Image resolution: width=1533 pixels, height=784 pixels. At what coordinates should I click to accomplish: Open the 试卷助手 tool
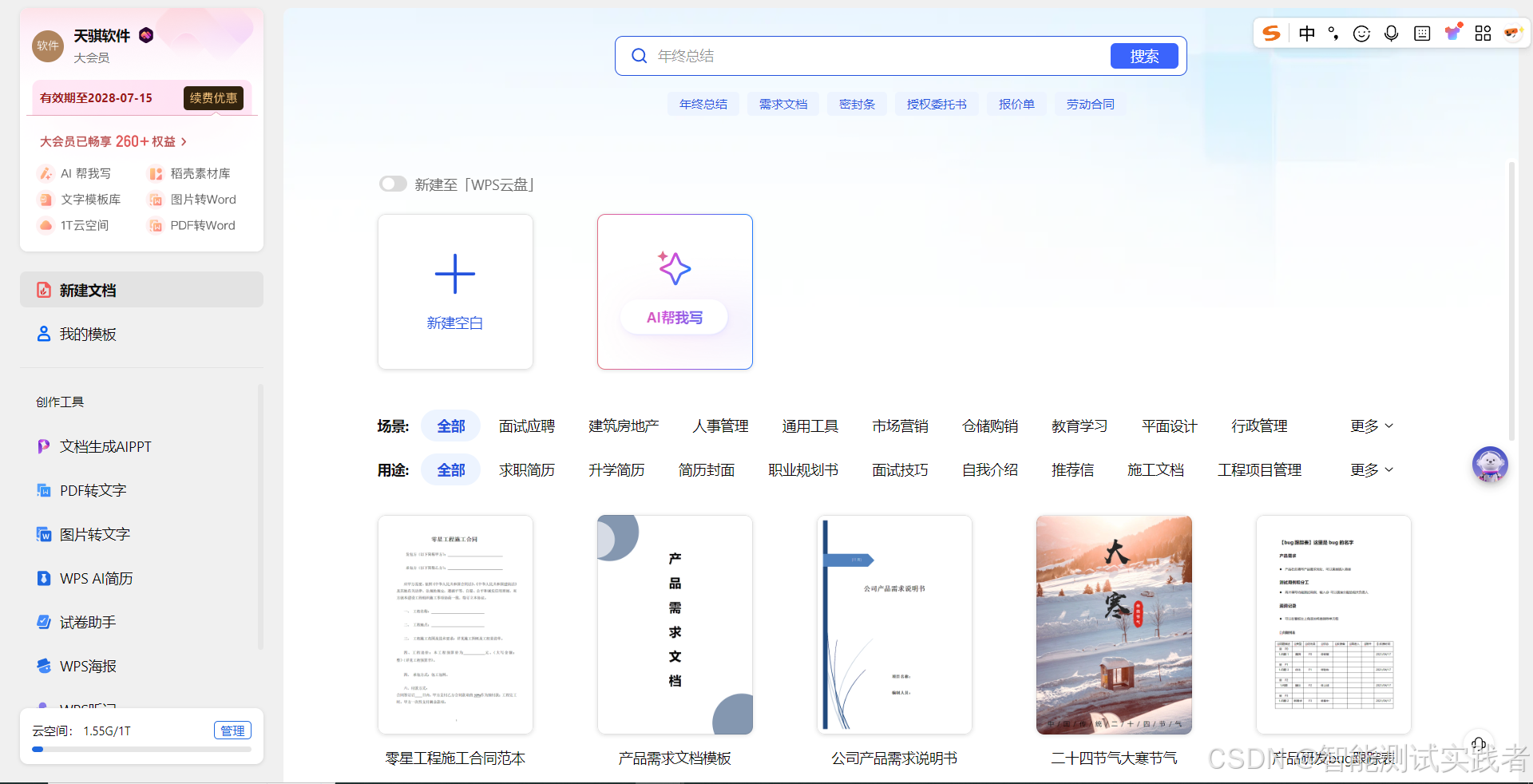86,622
